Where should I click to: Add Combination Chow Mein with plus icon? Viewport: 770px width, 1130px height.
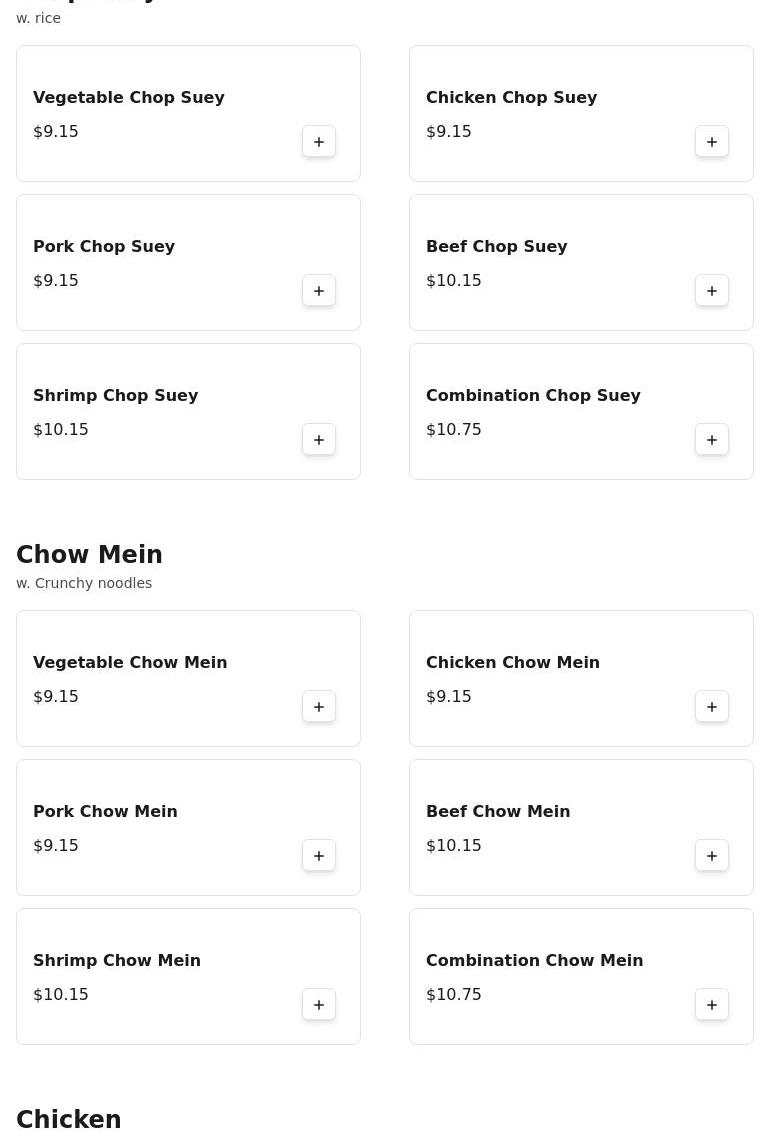coord(712,1005)
